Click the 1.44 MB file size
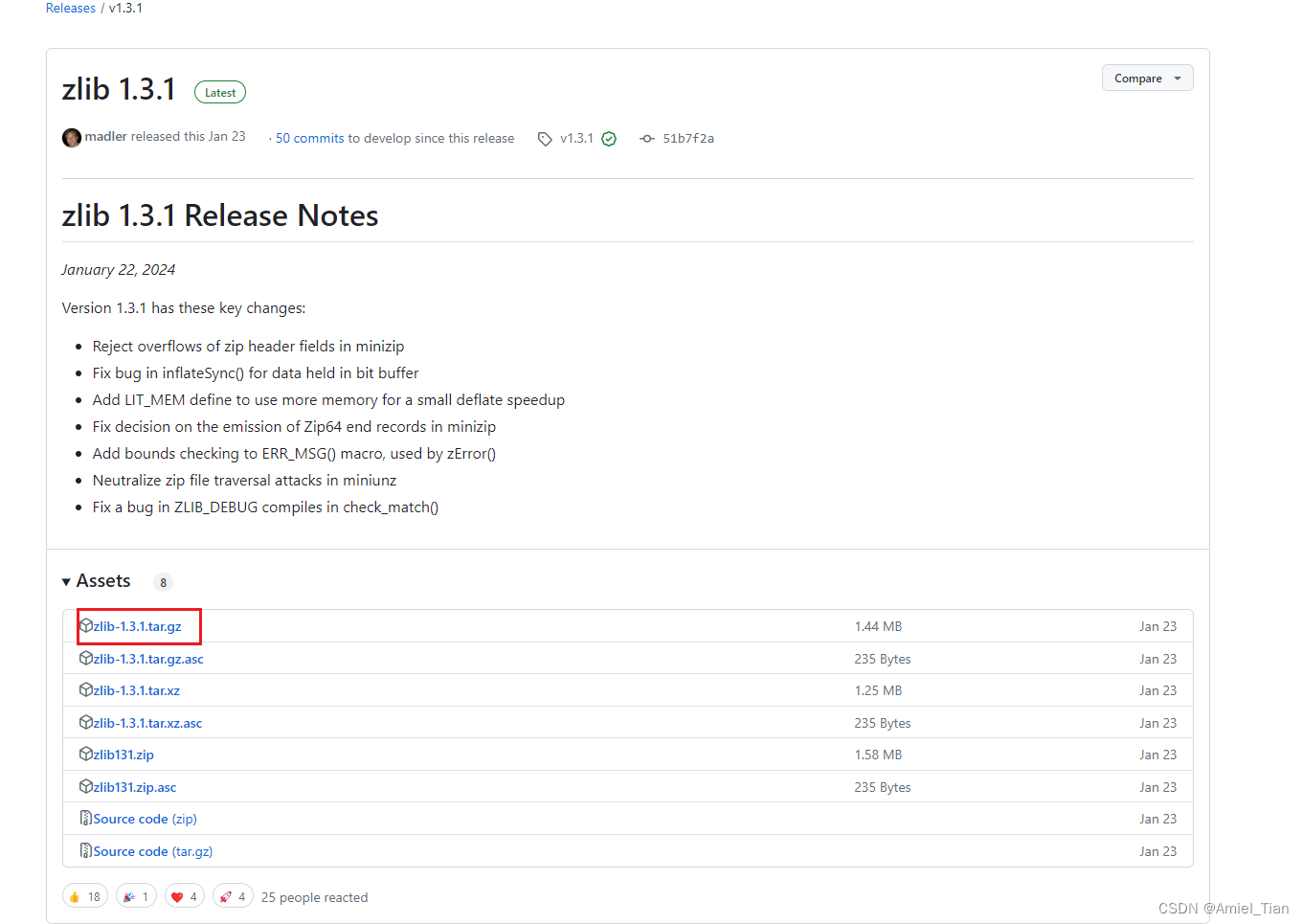The width and height of the screenshot is (1303, 924). point(878,626)
